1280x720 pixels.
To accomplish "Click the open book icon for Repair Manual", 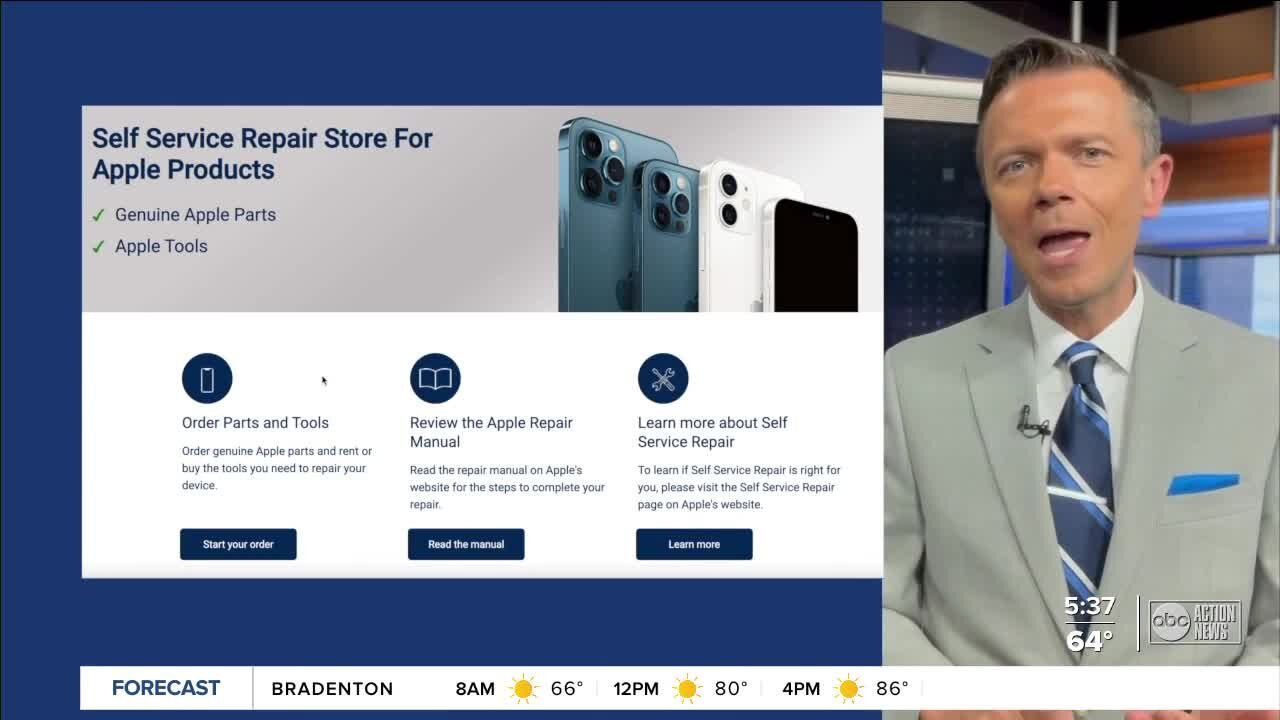I will [435, 379].
